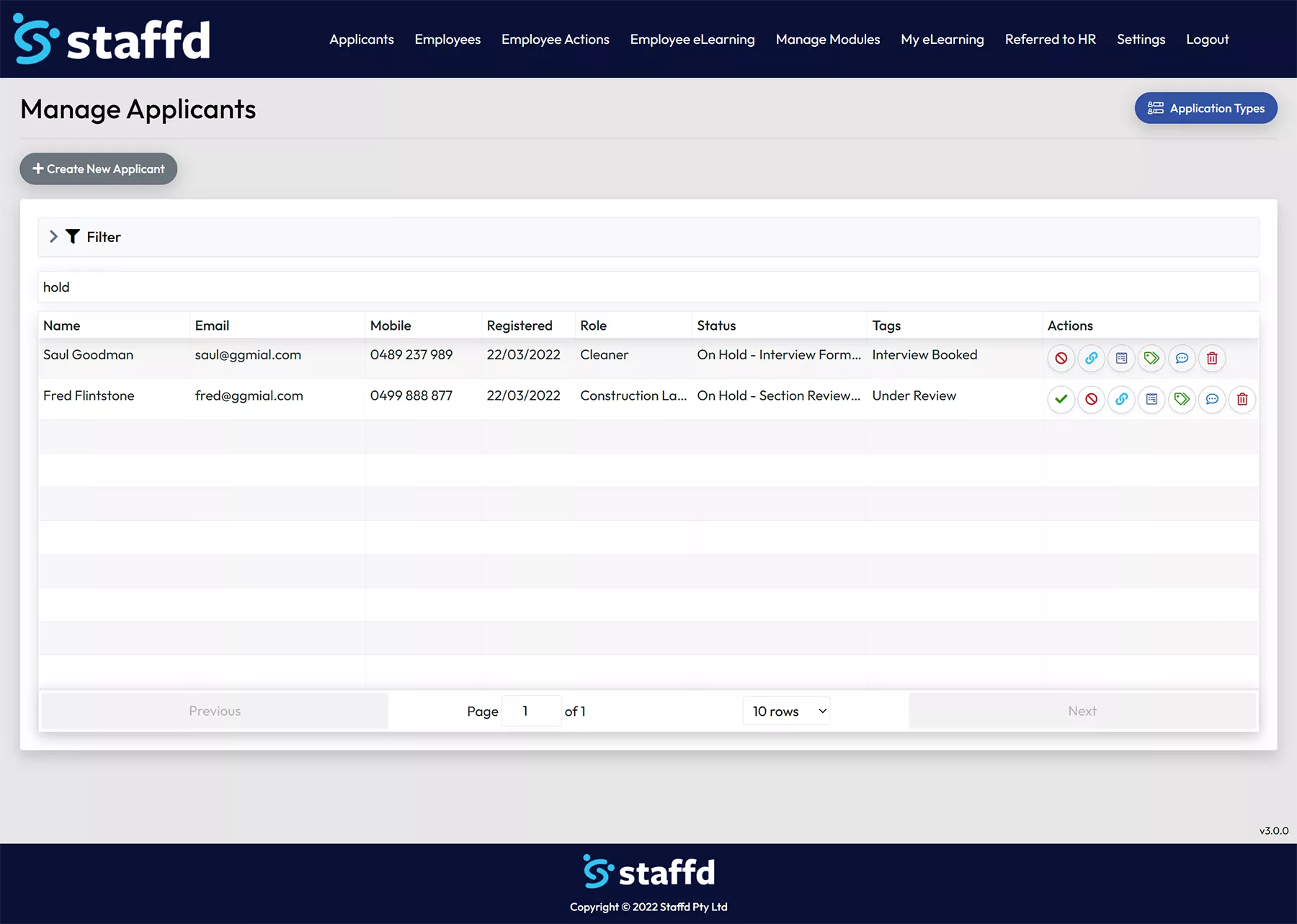This screenshot has height=924, width=1297.
Task: Click the v3.0.0 version label
Action: (1273, 830)
